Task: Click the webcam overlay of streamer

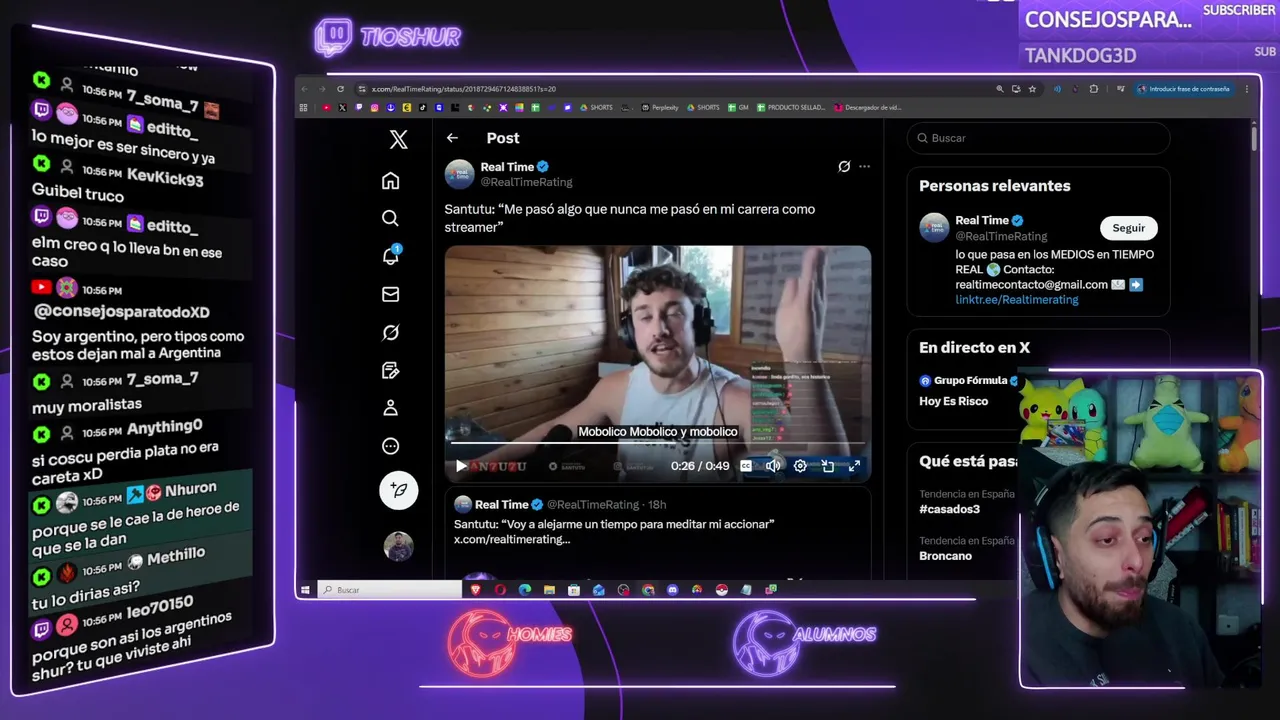Action: 1141,530
